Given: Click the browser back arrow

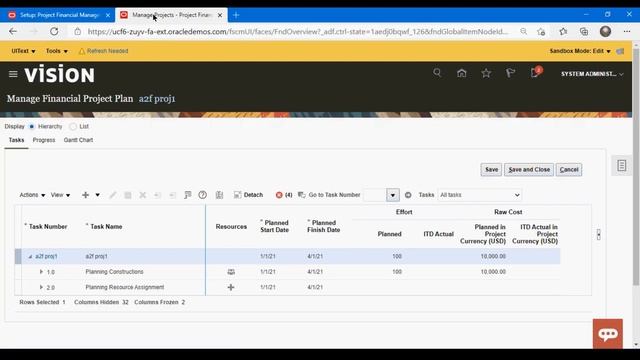Looking at the screenshot, I should click(x=13, y=31).
